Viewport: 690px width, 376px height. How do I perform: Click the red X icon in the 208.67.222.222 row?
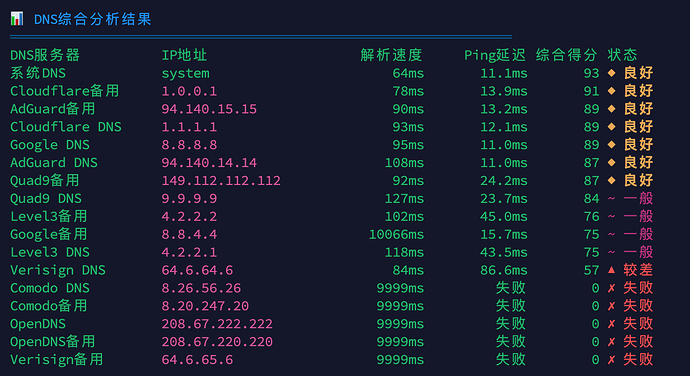click(x=611, y=324)
